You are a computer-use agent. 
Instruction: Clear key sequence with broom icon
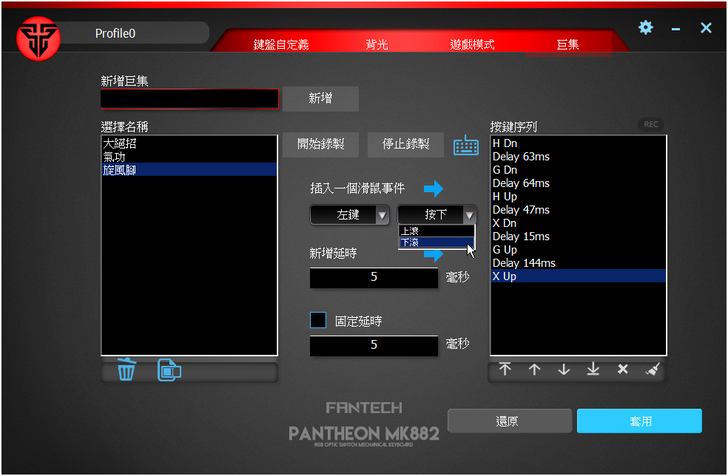pyautogui.click(x=652, y=369)
